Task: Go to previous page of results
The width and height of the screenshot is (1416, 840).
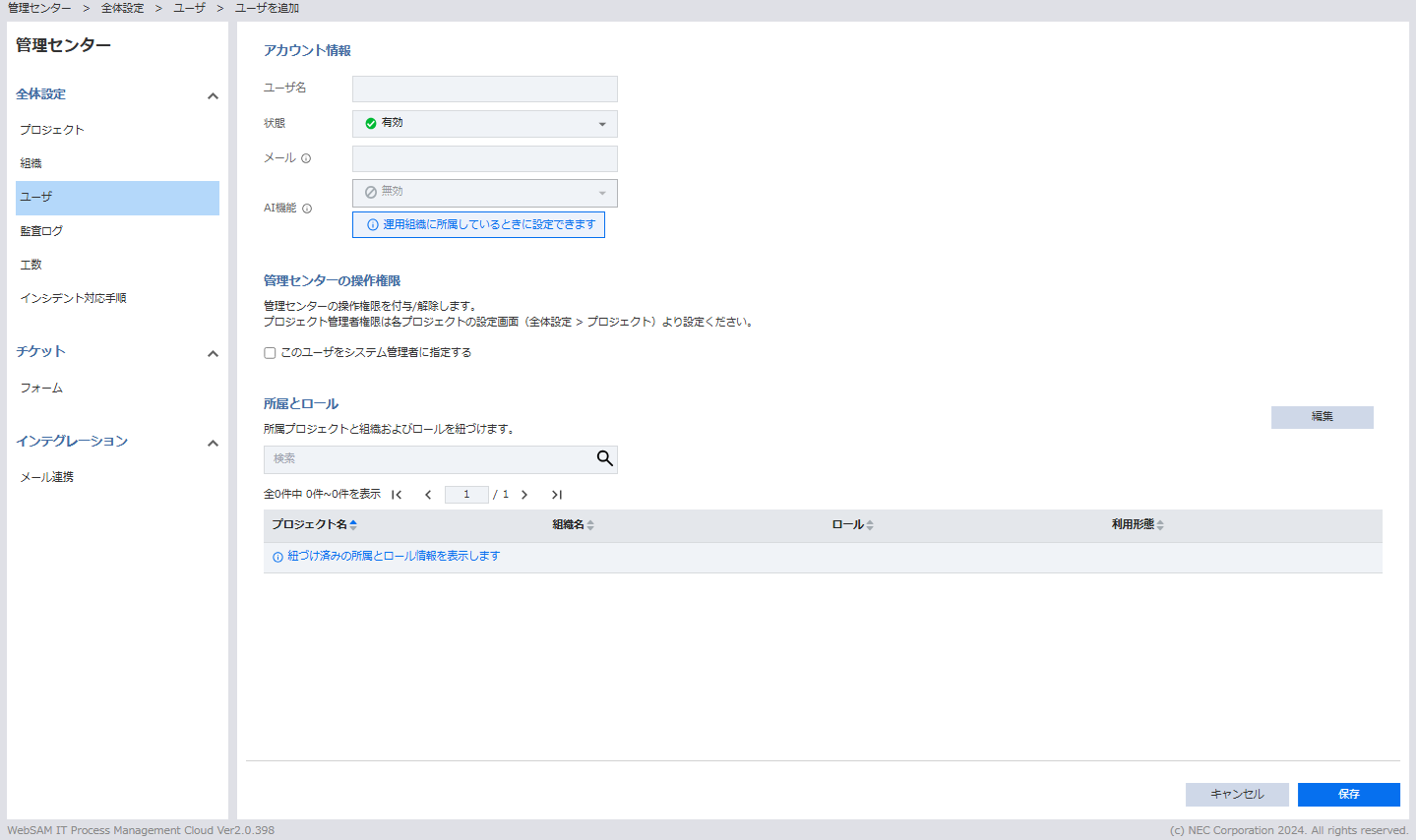Action: tap(428, 495)
